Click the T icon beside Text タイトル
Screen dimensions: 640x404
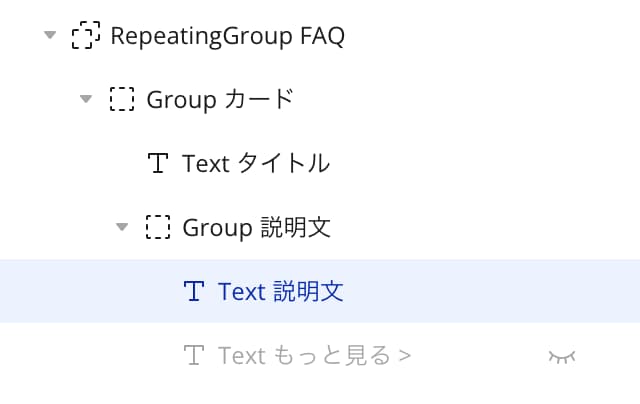pos(158,163)
